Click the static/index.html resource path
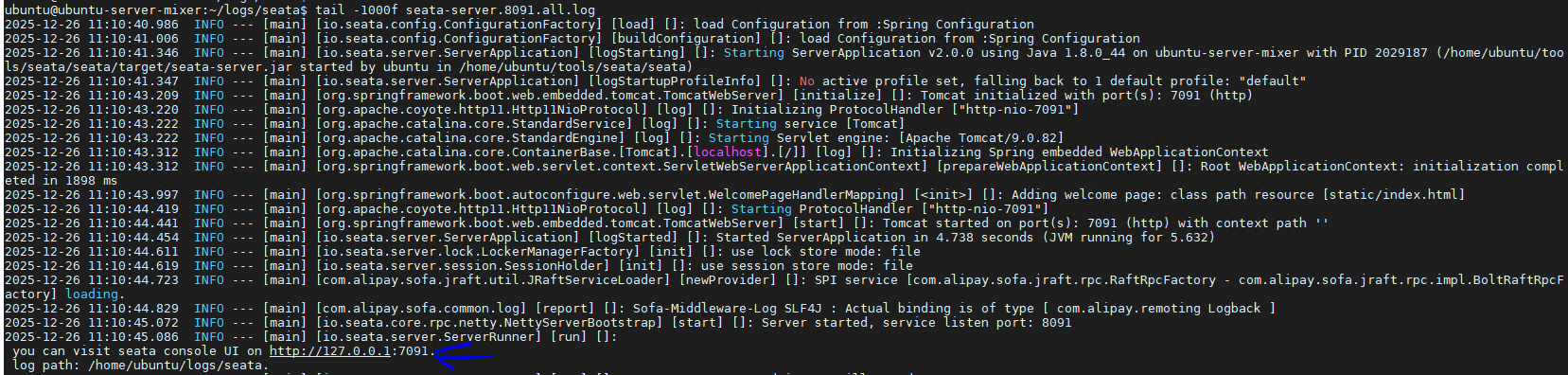Image resolution: width=1568 pixels, height=375 pixels. tap(1393, 194)
